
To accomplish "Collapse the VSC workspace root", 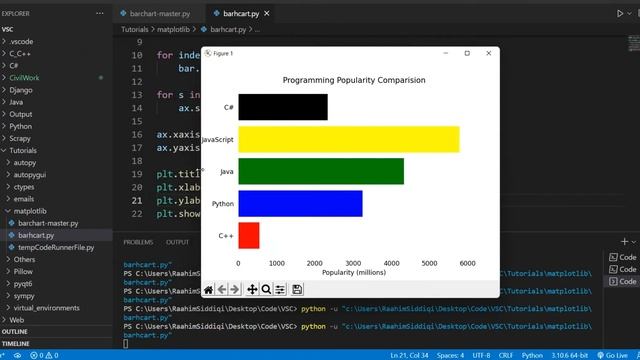I will click(56, 29).
